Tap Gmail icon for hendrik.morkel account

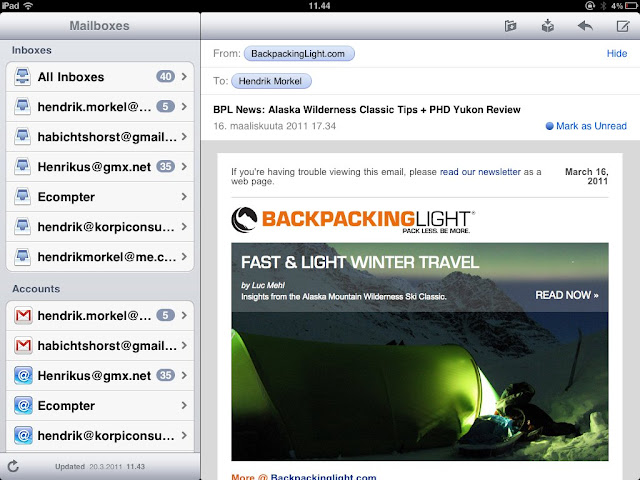23,316
